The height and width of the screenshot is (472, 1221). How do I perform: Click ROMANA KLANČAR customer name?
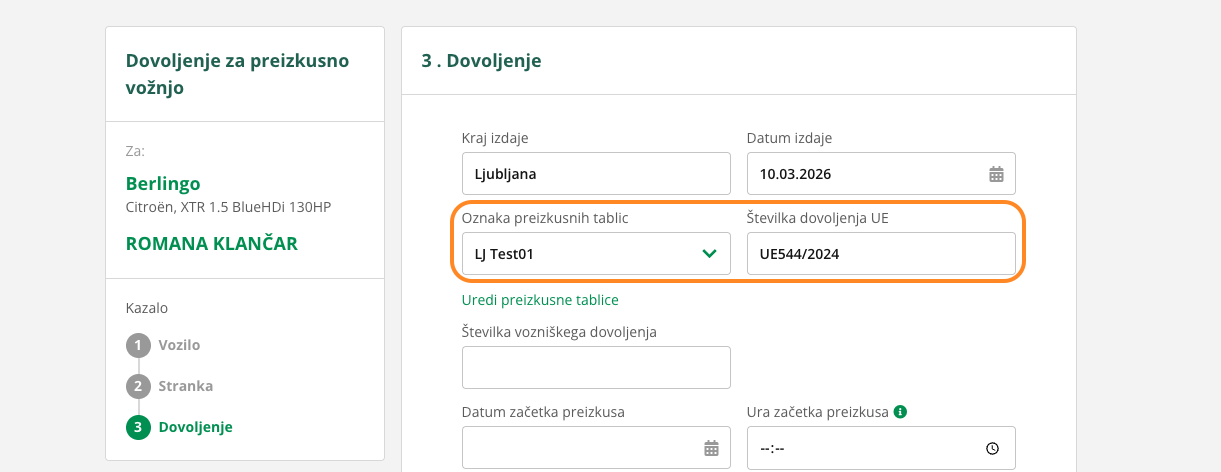point(212,244)
